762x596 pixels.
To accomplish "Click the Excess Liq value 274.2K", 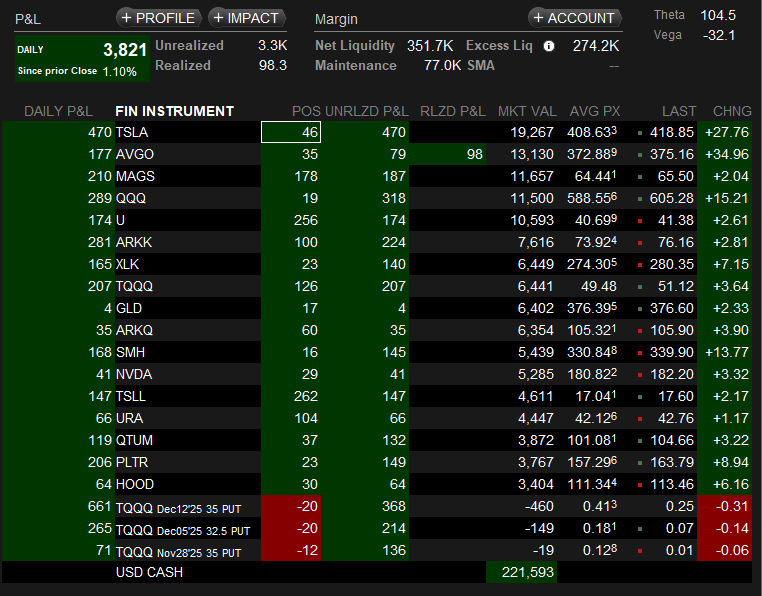I will (596, 46).
